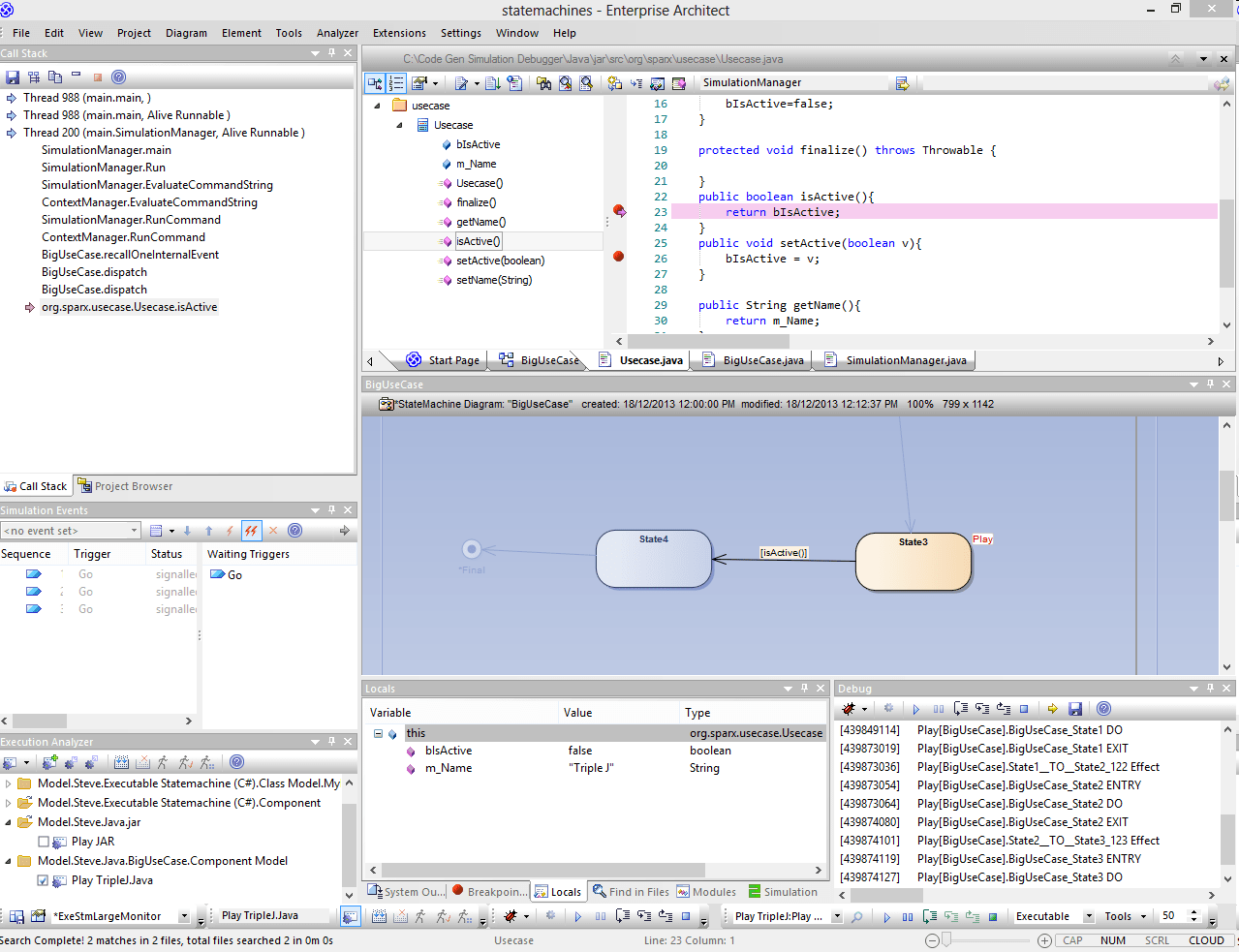The width and height of the screenshot is (1239, 952).
Task: Toggle the Play JAR checkbox
Action: [x=44, y=841]
